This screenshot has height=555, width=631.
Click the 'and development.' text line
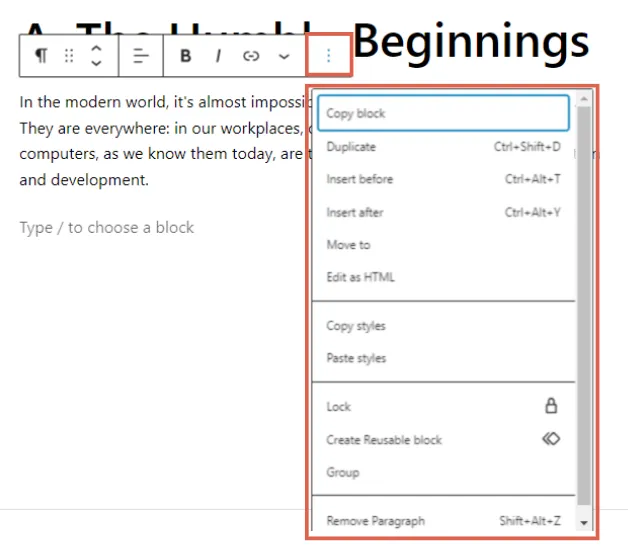click(84, 180)
